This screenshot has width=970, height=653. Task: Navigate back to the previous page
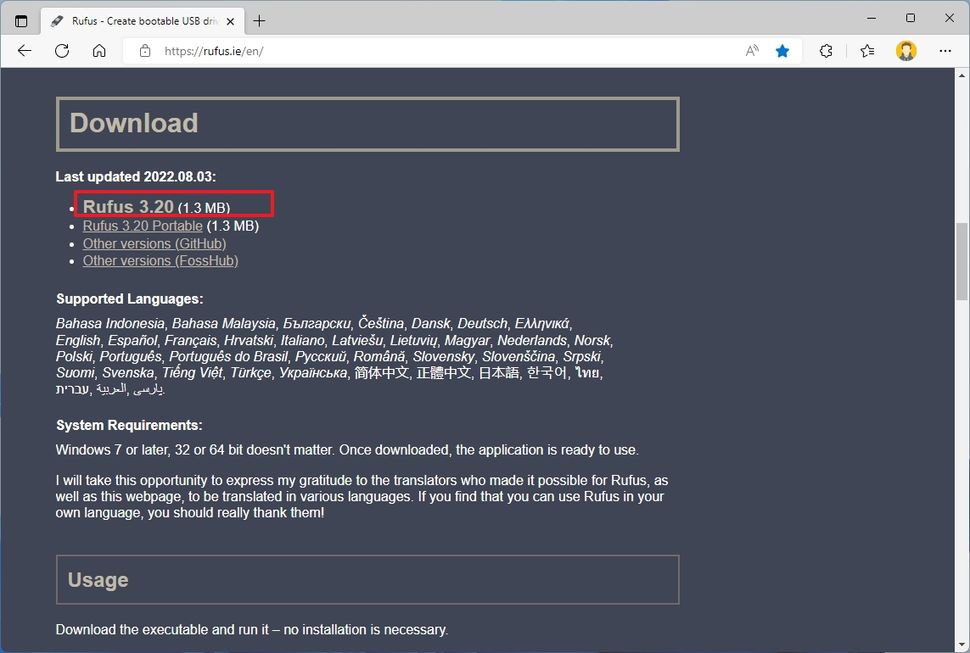[x=24, y=51]
